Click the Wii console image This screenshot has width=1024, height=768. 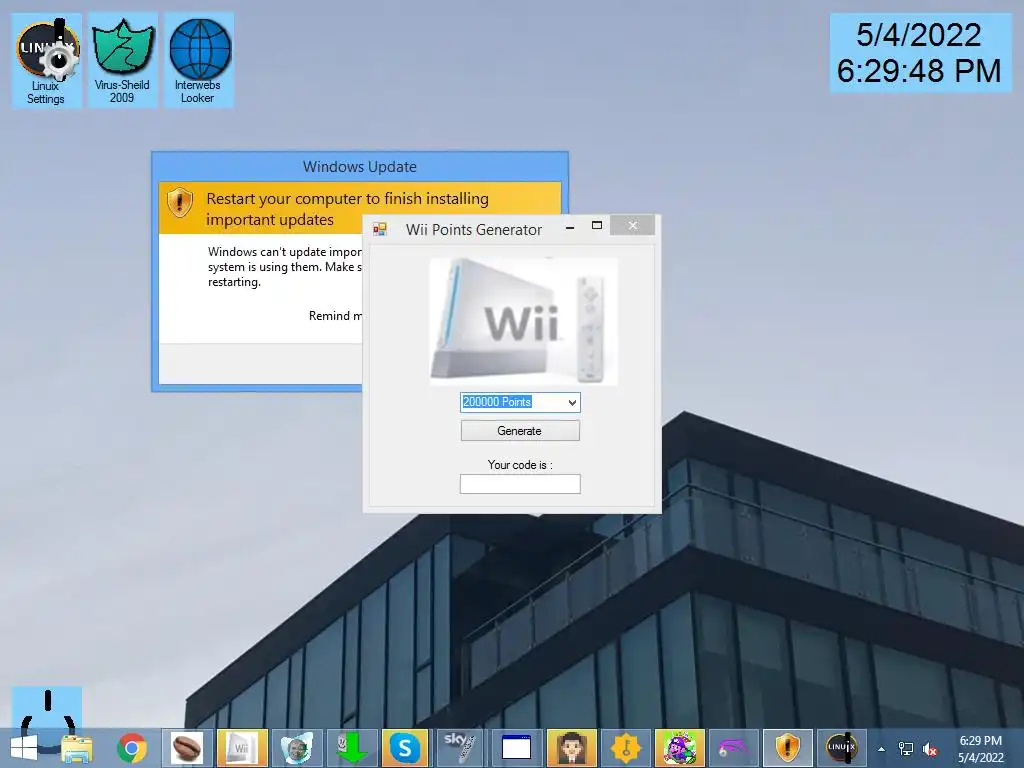point(523,321)
